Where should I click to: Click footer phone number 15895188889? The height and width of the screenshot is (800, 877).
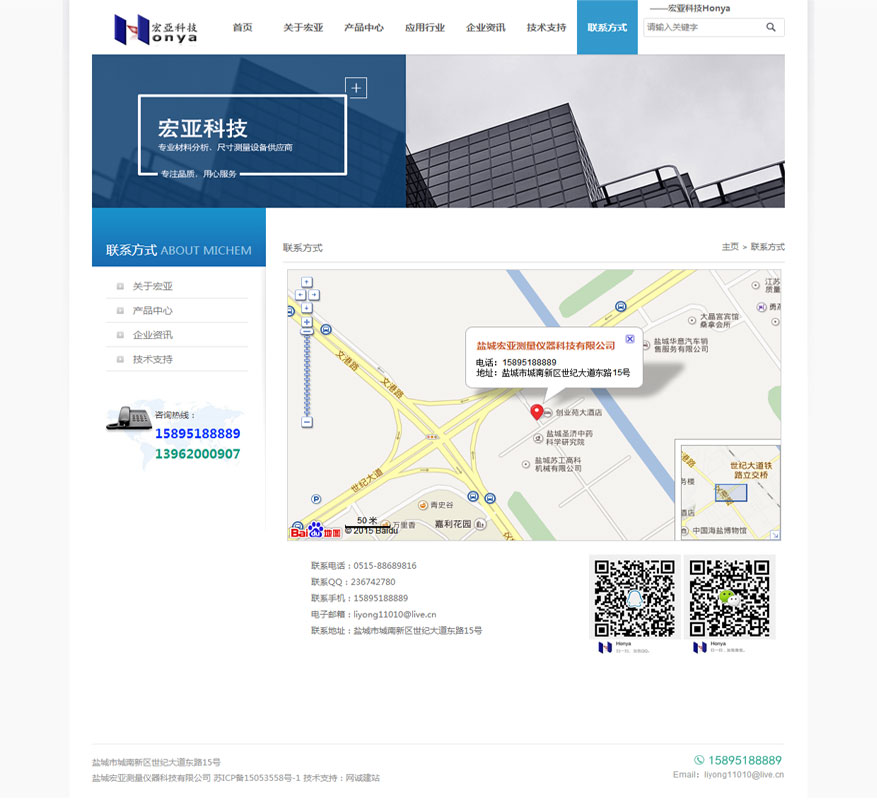[744, 760]
